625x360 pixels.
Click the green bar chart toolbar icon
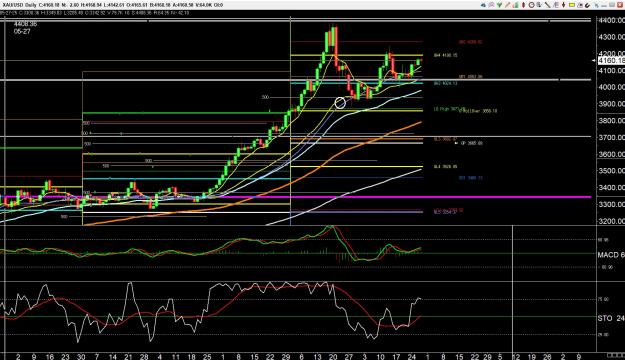[516, 5]
